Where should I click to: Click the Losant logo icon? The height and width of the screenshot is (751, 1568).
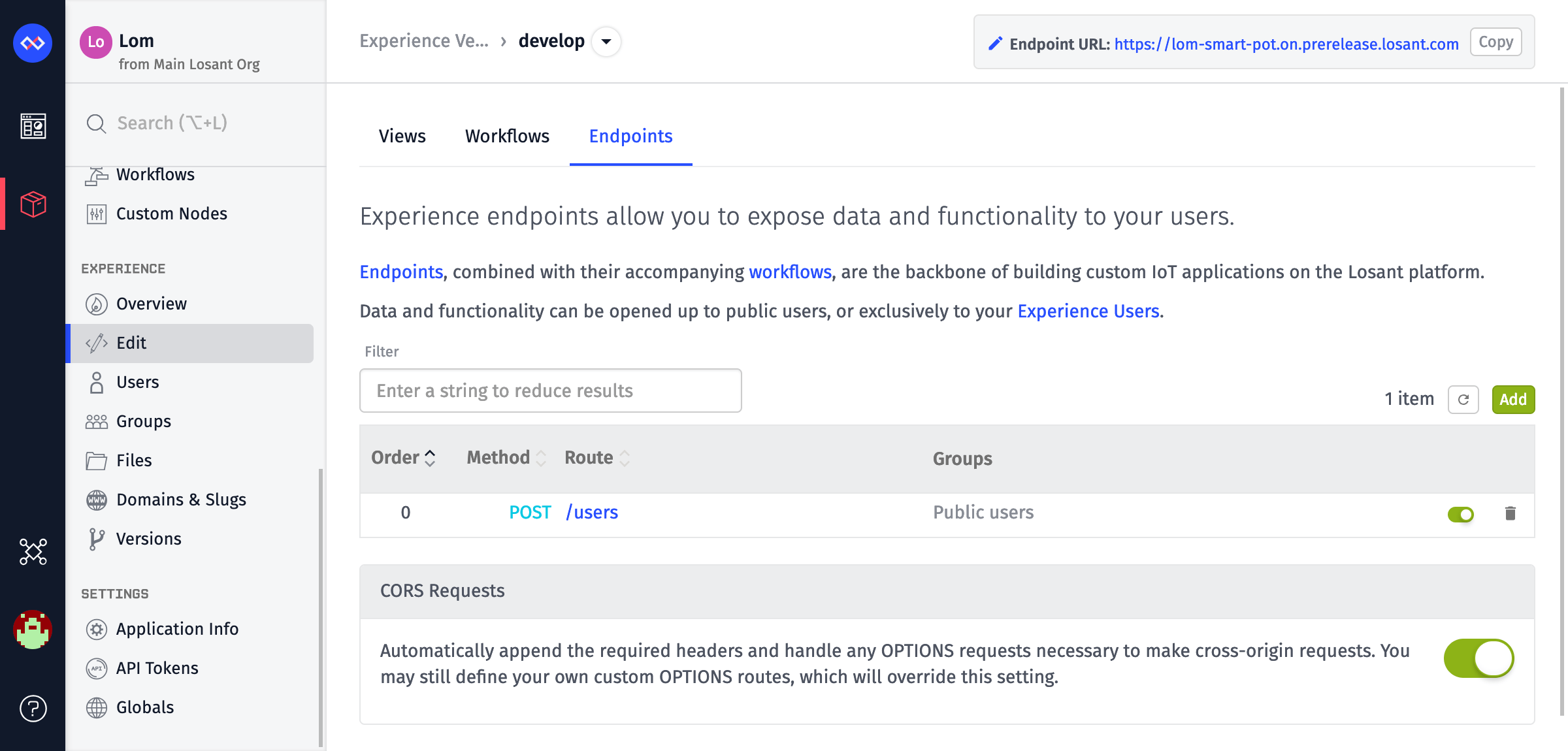[x=33, y=43]
